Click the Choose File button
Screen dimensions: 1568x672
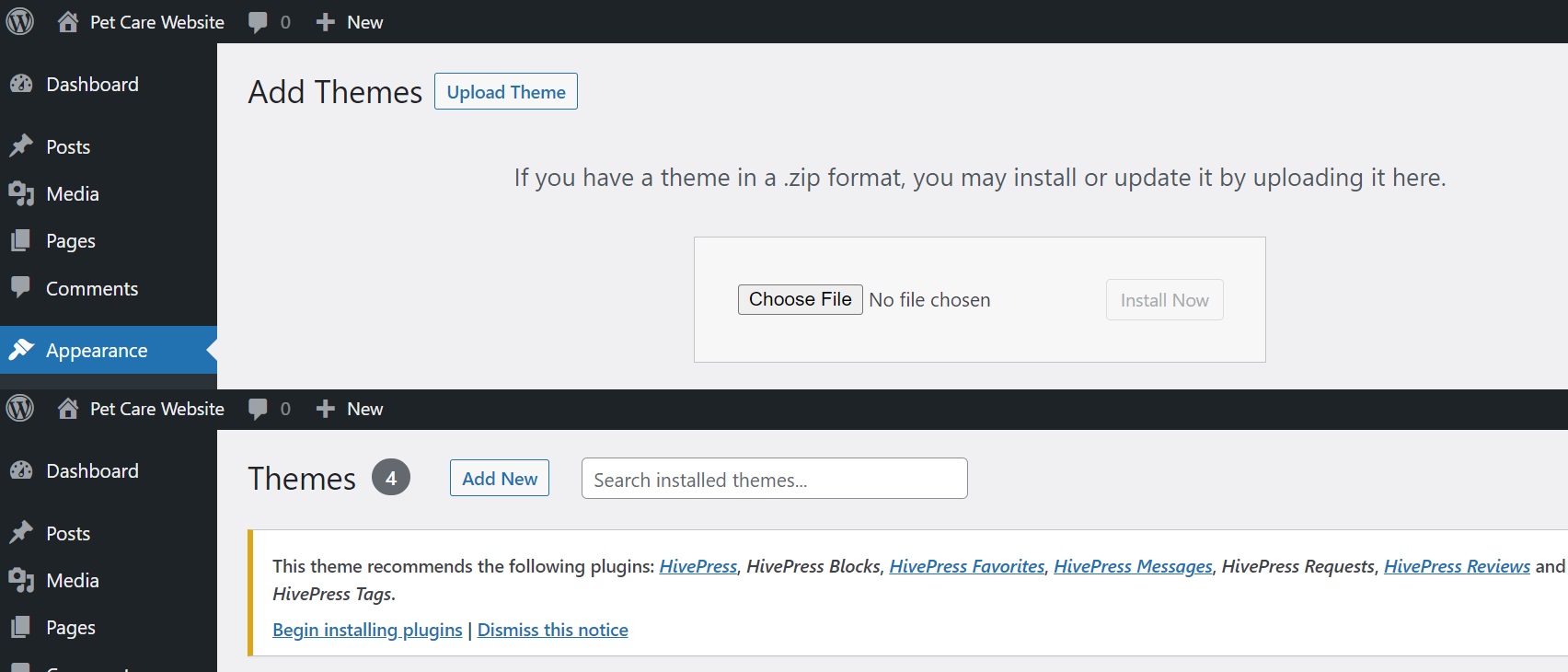(x=800, y=299)
